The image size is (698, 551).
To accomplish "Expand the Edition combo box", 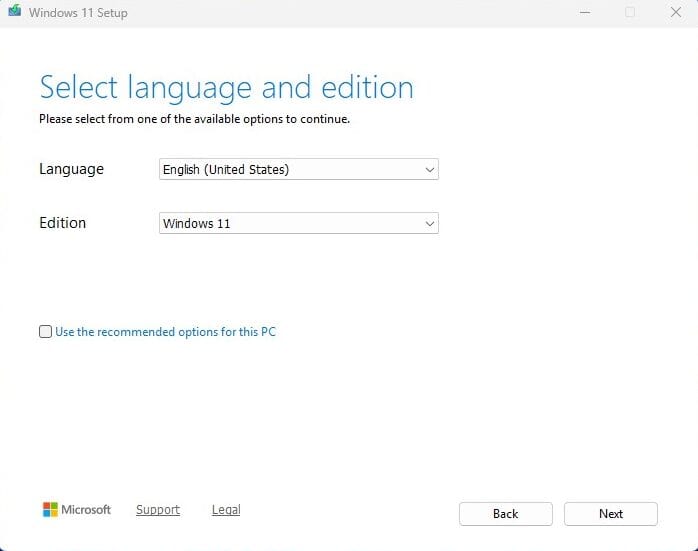I will [298, 224].
